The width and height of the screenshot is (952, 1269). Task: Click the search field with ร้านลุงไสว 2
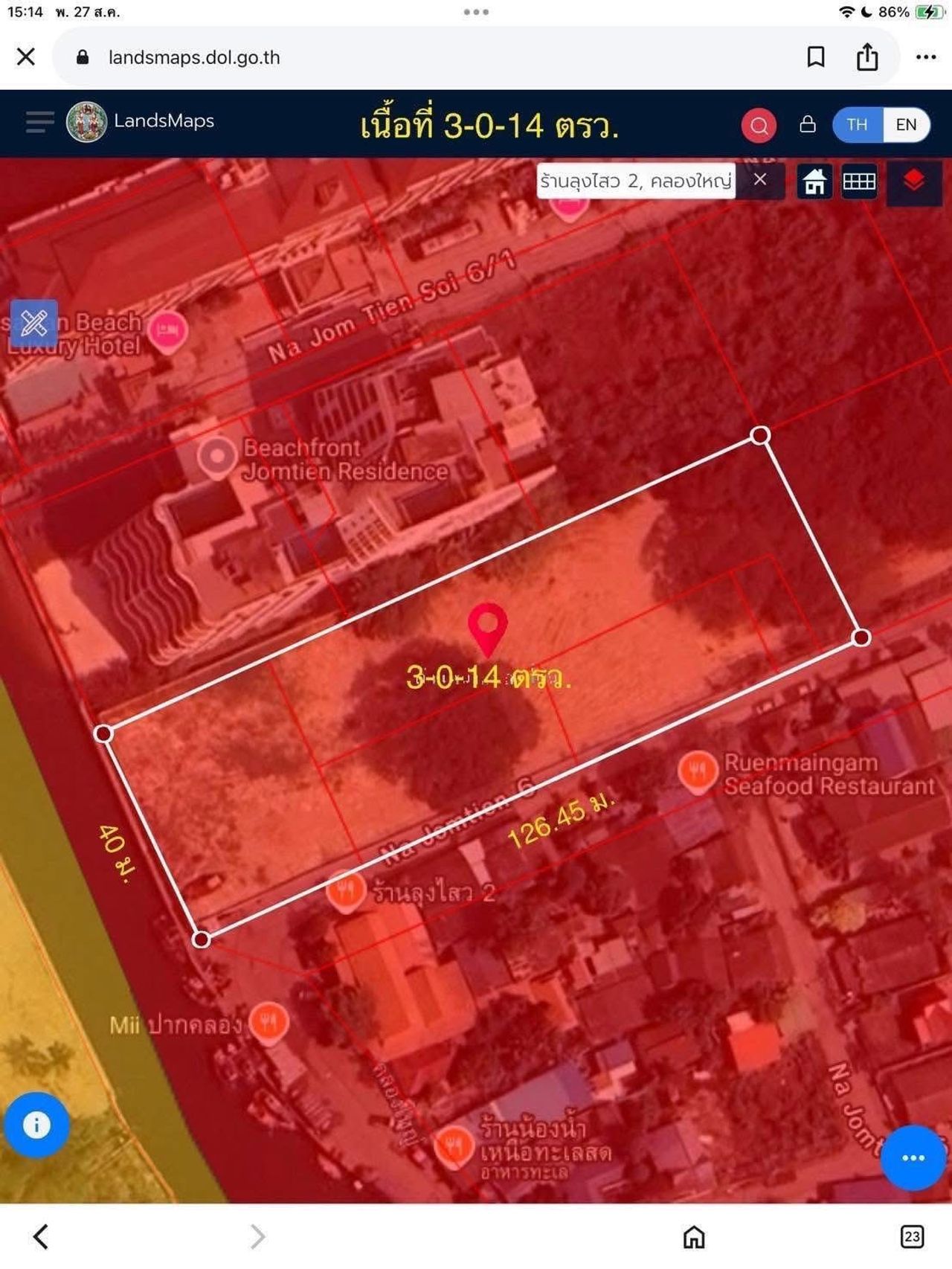636,181
